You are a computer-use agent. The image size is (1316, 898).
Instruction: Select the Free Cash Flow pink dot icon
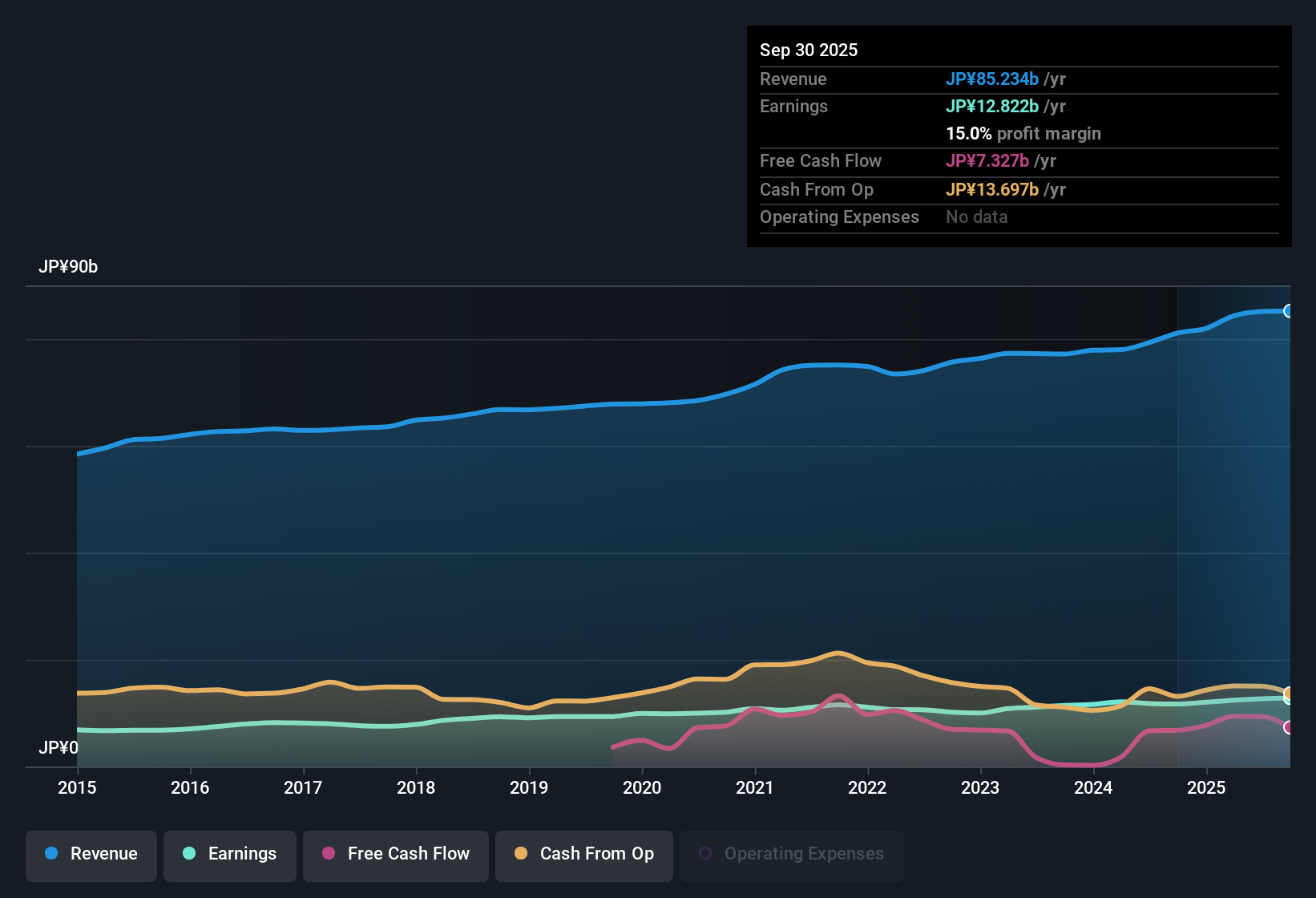[x=328, y=854]
